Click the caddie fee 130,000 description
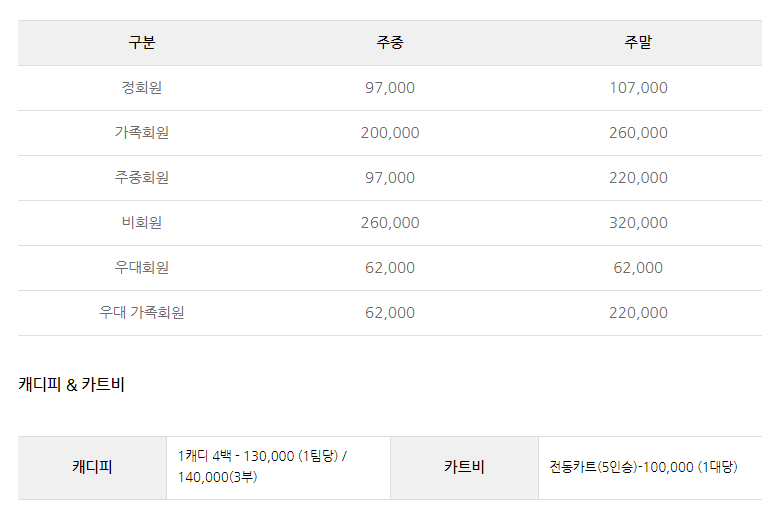The image size is (775, 527). coord(262,466)
